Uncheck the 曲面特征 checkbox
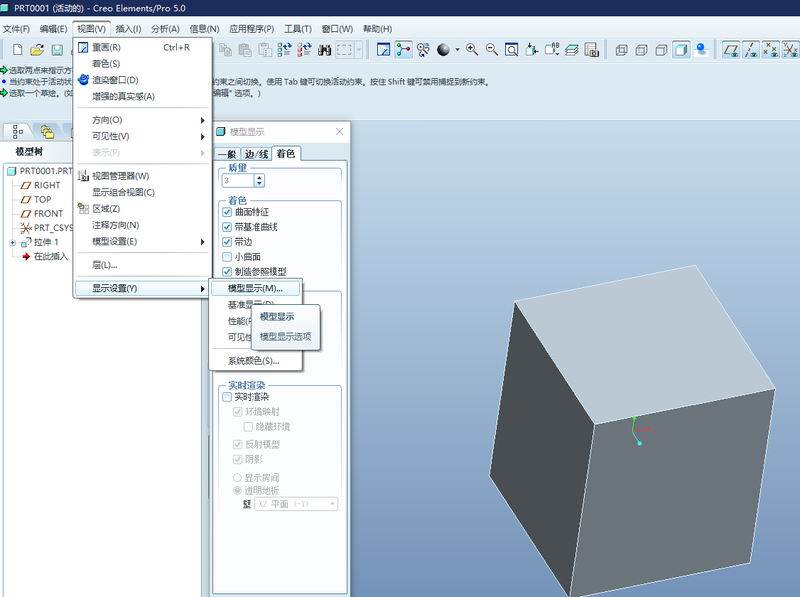The width and height of the screenshot is (800, 597). pyautogui.click(x=227, y=212)
